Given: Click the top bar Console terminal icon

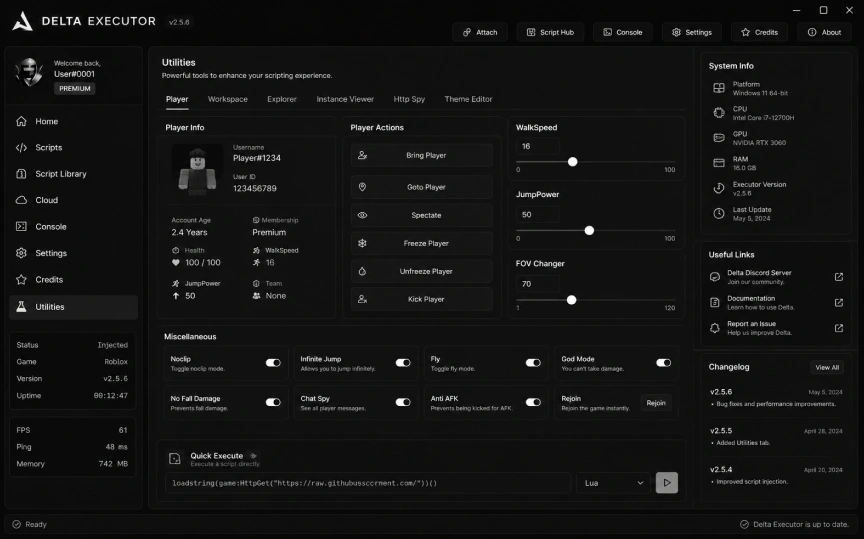Looking at the screenshot, I should (607, 33).
